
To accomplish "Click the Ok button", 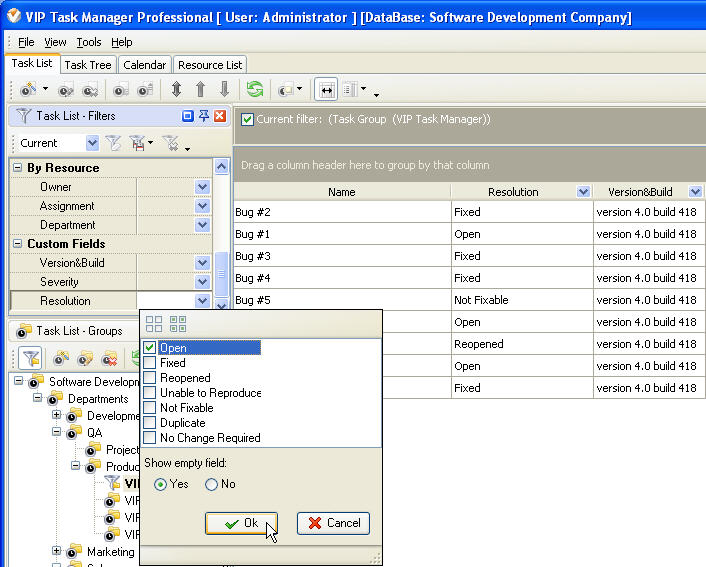I will point(241,523).
